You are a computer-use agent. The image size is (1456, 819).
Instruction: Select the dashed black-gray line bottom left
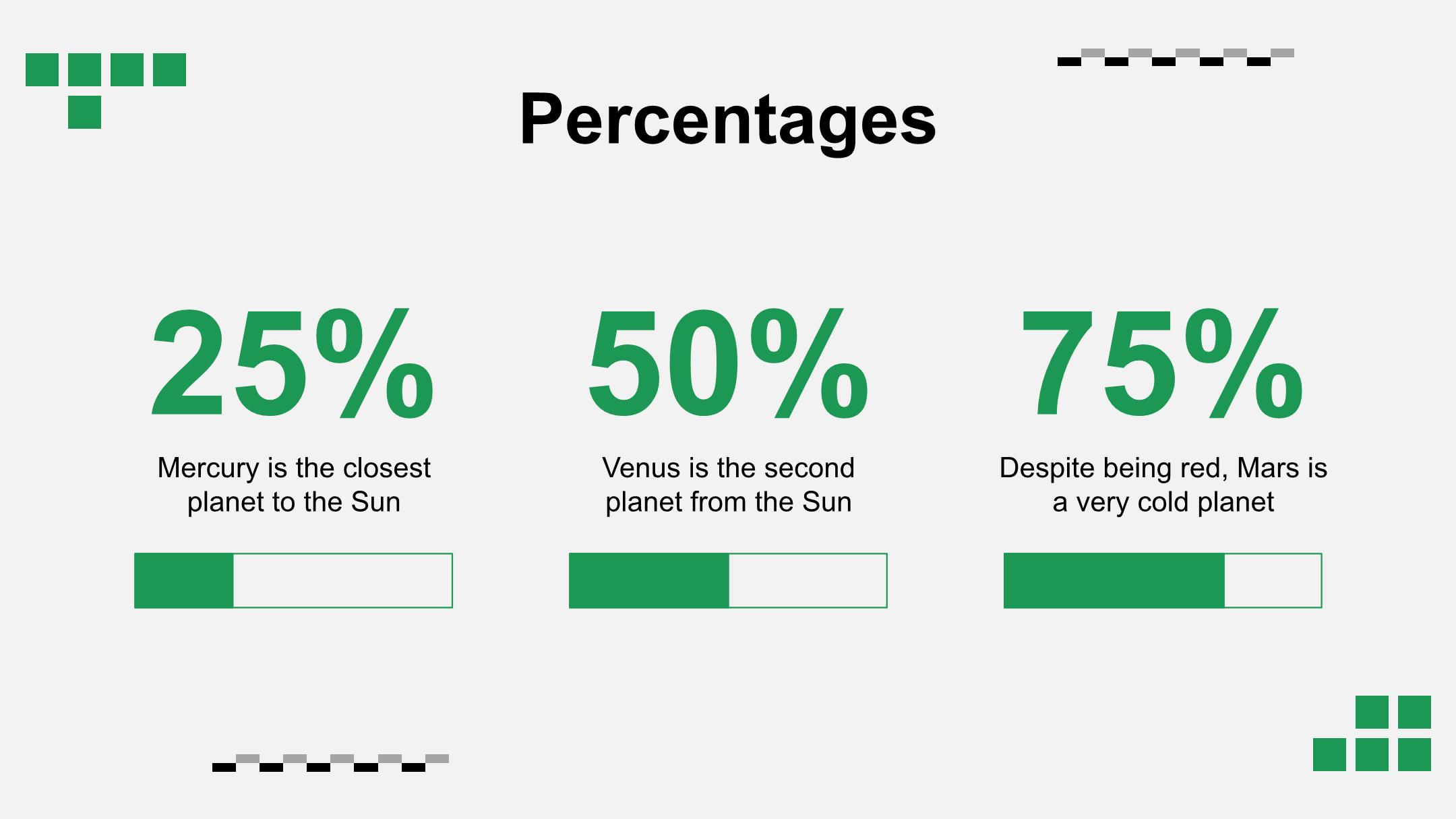click(x=330, y=763)
